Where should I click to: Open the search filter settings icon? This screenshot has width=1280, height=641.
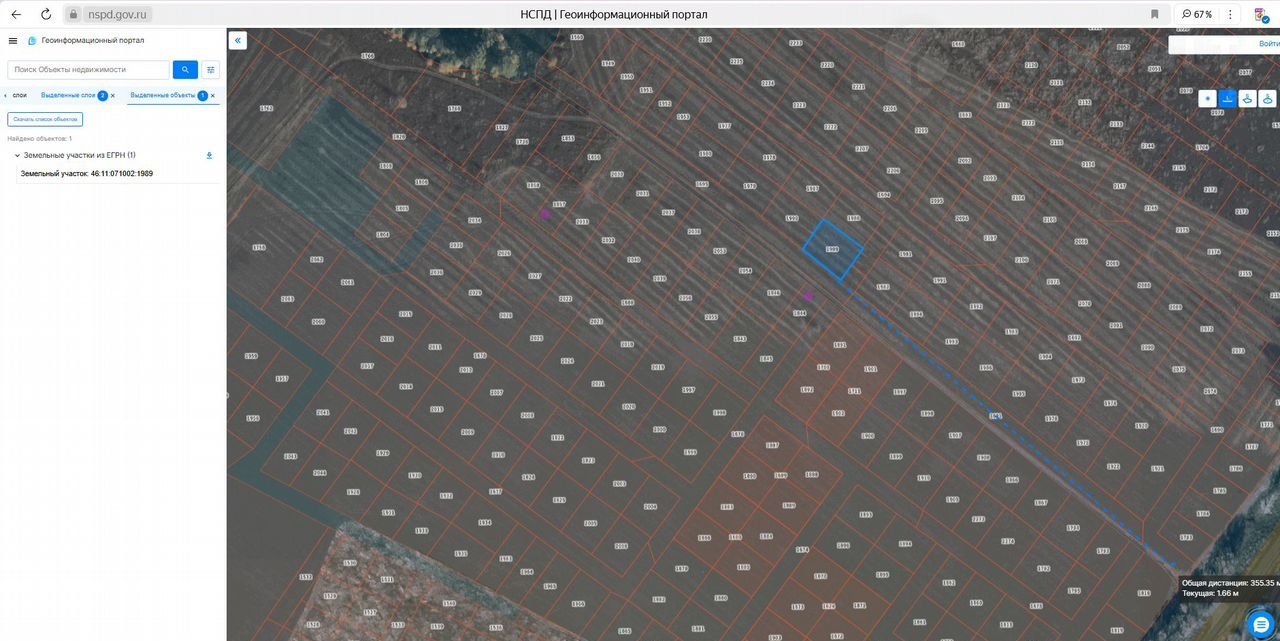(211, 70)
